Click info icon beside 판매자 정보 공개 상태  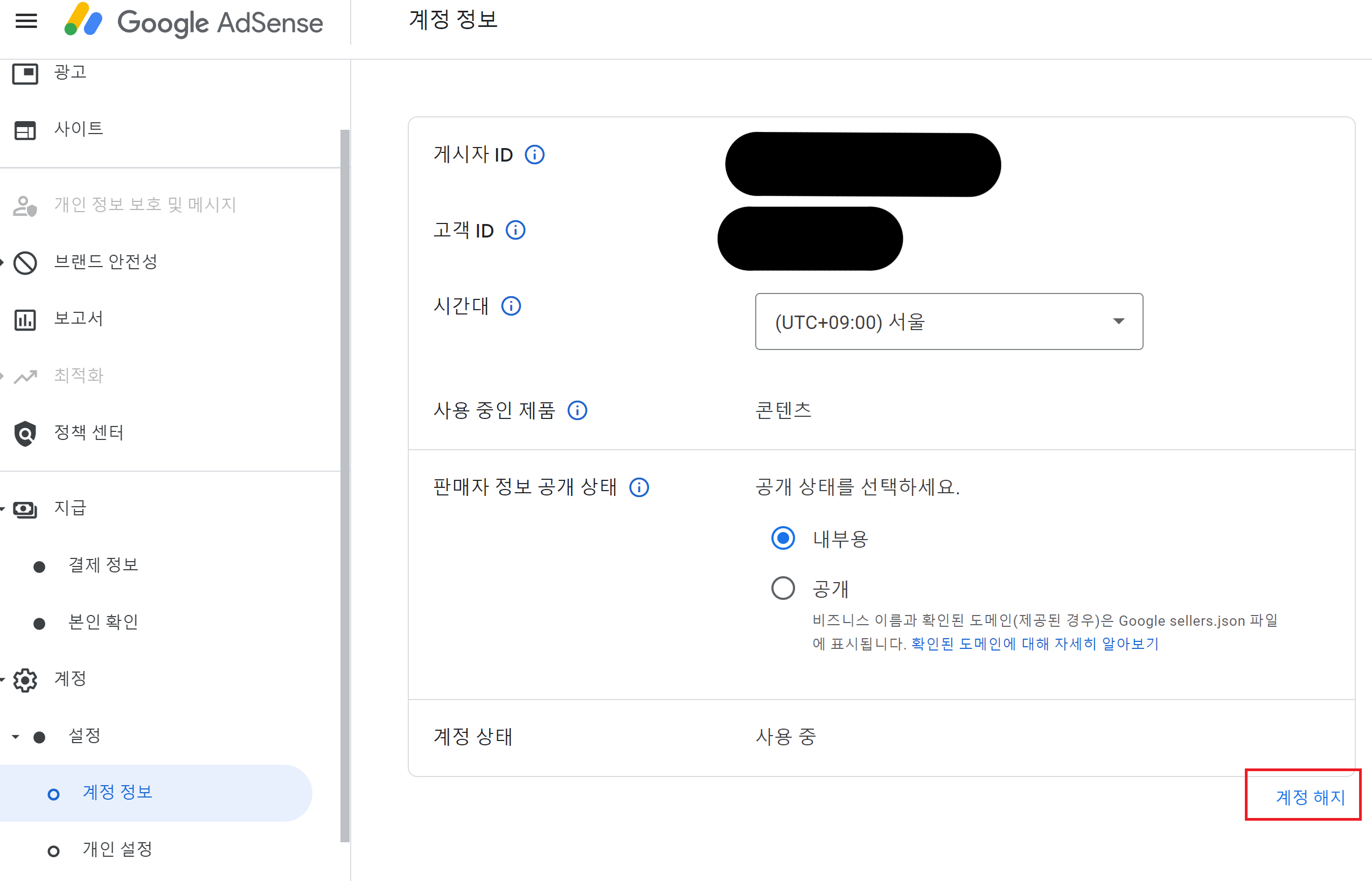point(638,487)
